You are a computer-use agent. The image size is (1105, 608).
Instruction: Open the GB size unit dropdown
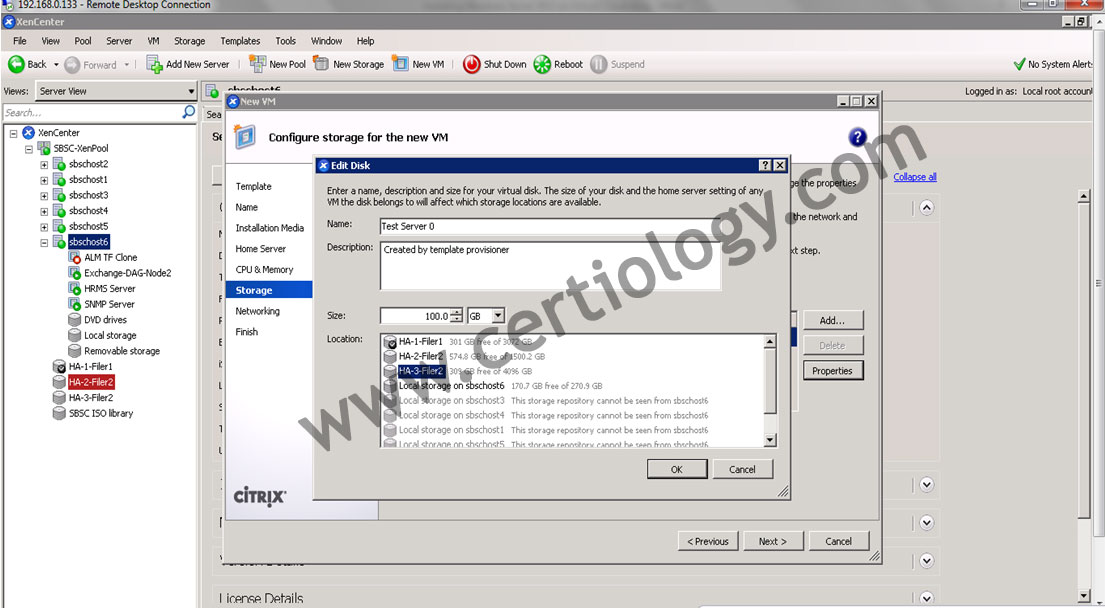click(x=498, y=316)
